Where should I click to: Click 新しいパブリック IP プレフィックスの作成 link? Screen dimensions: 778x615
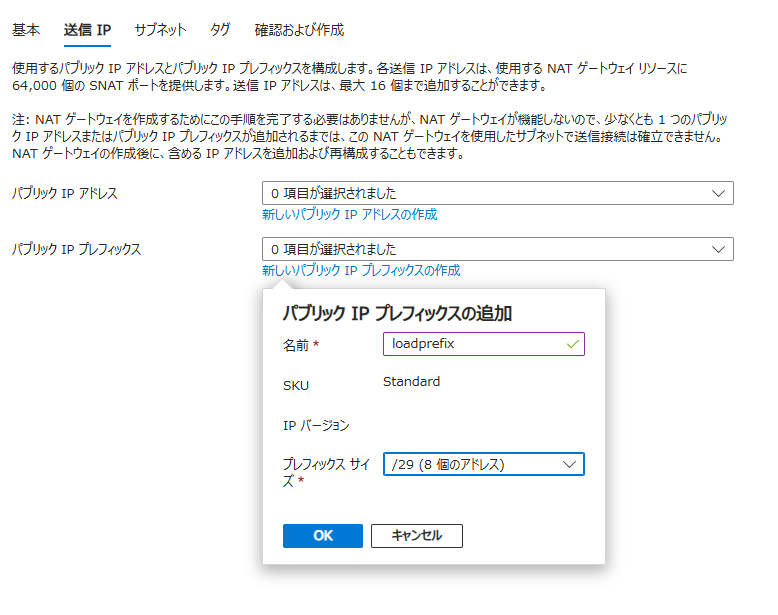point(361,271)
